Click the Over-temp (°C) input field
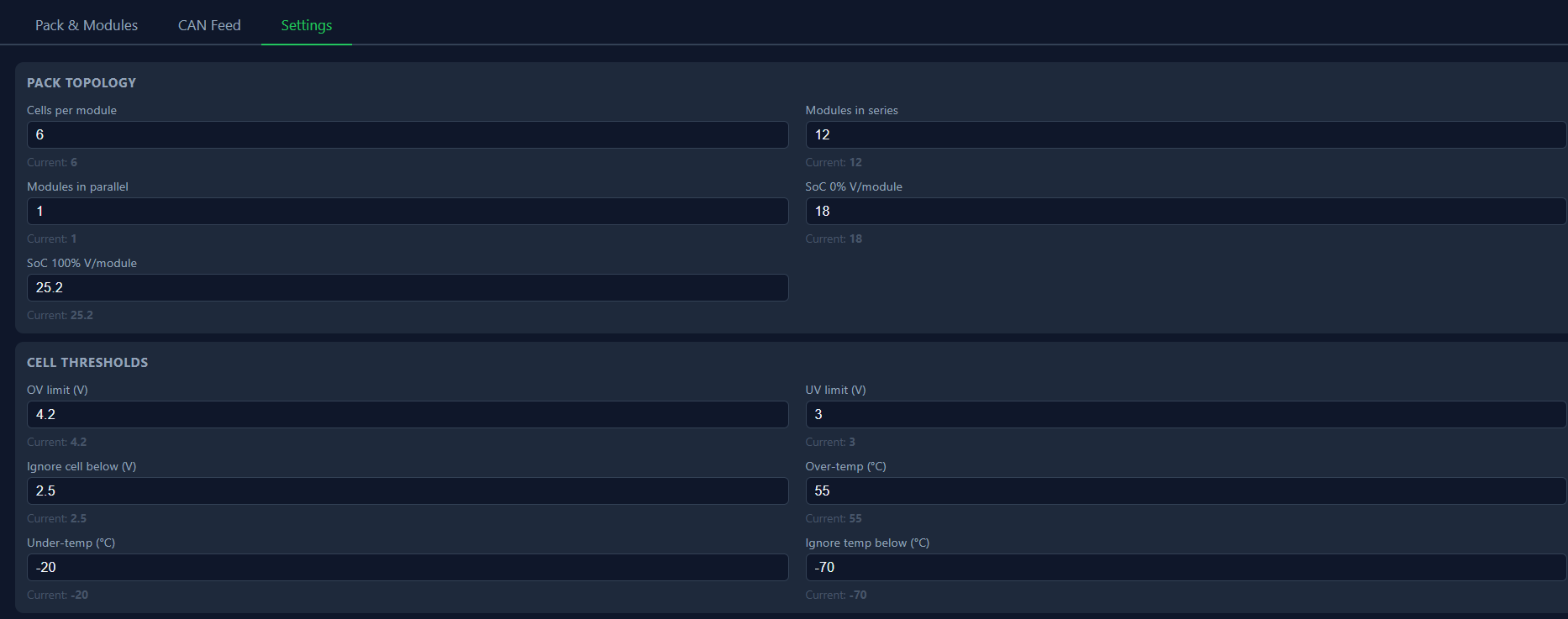1568x619 pixels. pos(1185,491)
